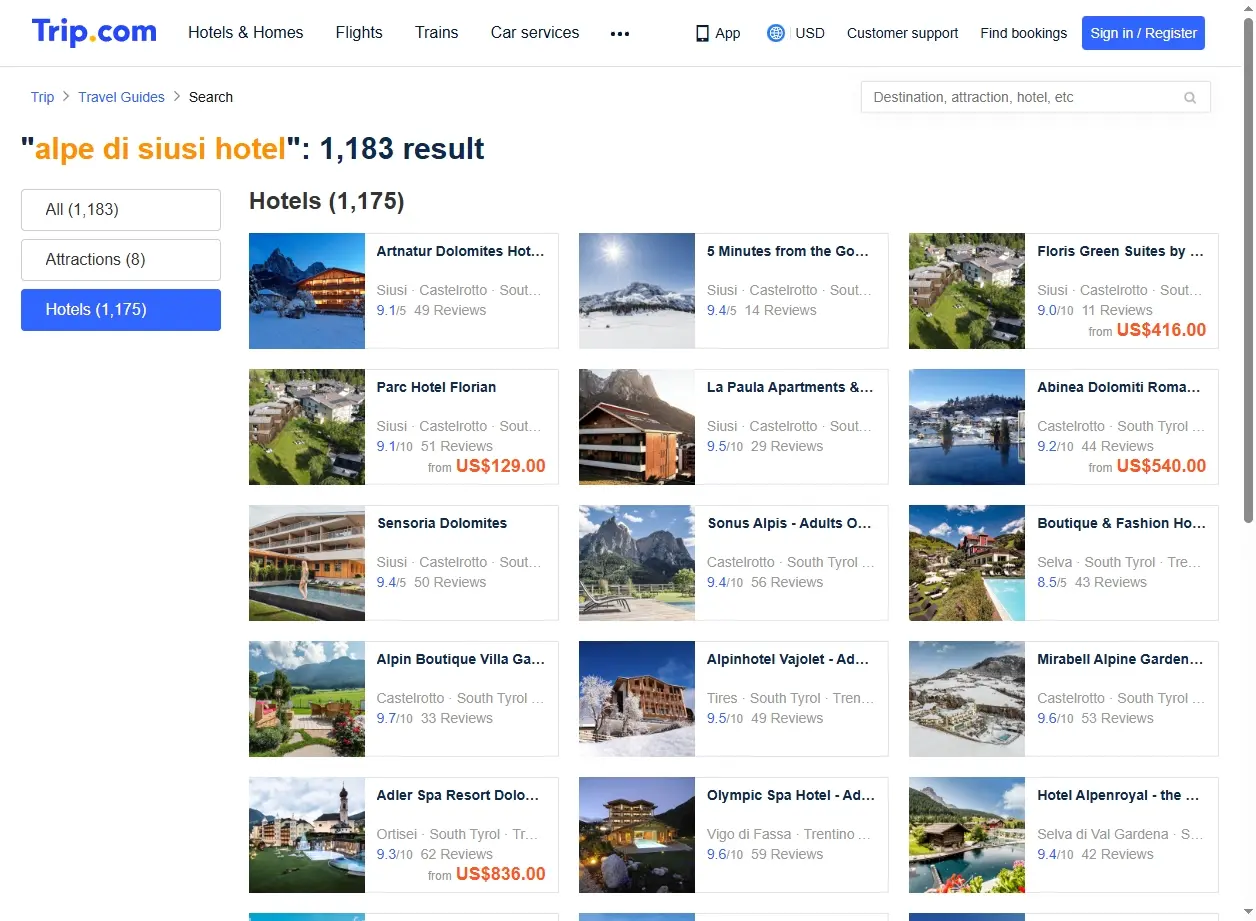This screenshot has width=1256, height=921.
Task: Open 5 Minutes from the Go... thumbnail
Action: point(637,291)
